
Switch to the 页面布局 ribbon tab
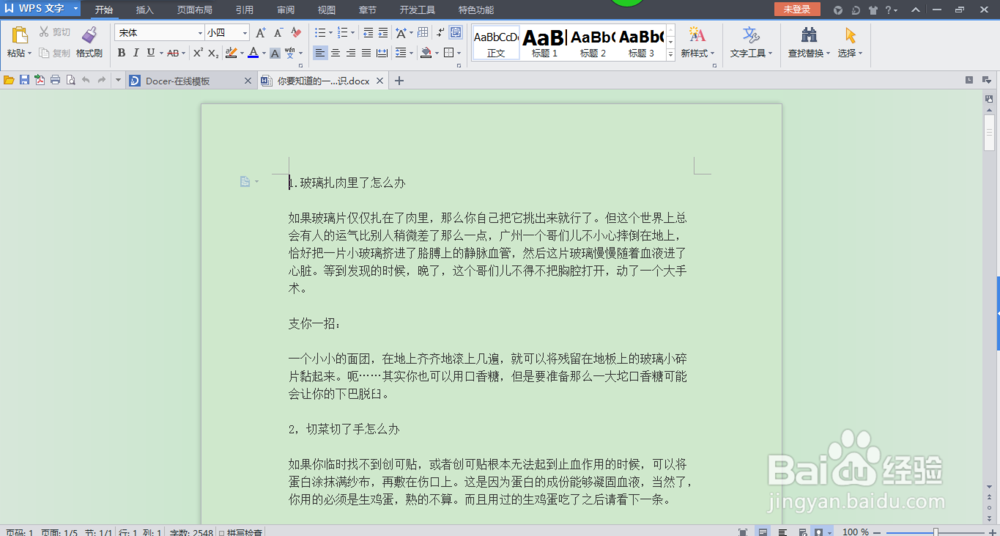(x=195, y=10)
